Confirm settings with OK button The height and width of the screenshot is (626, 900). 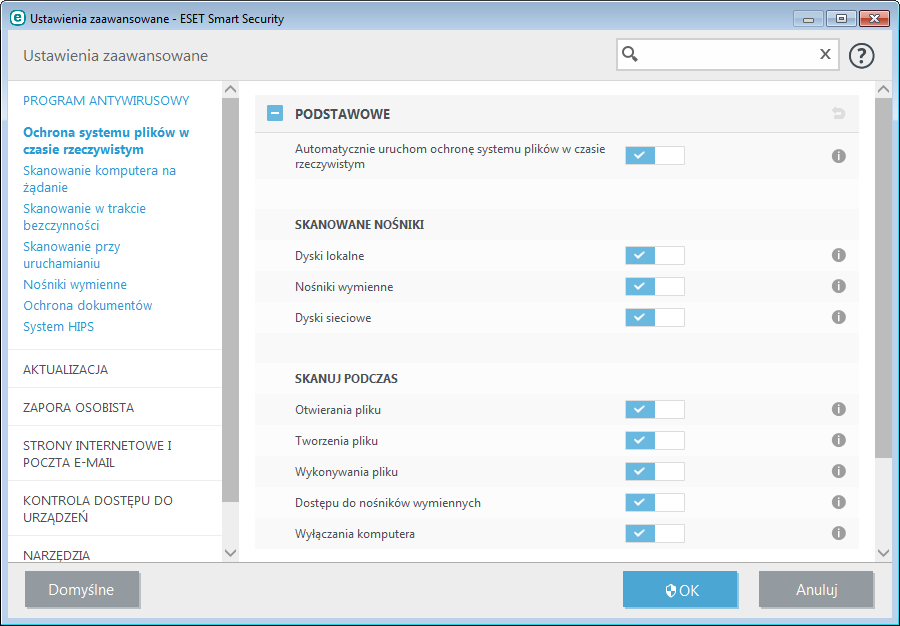[x=680, y=589]
